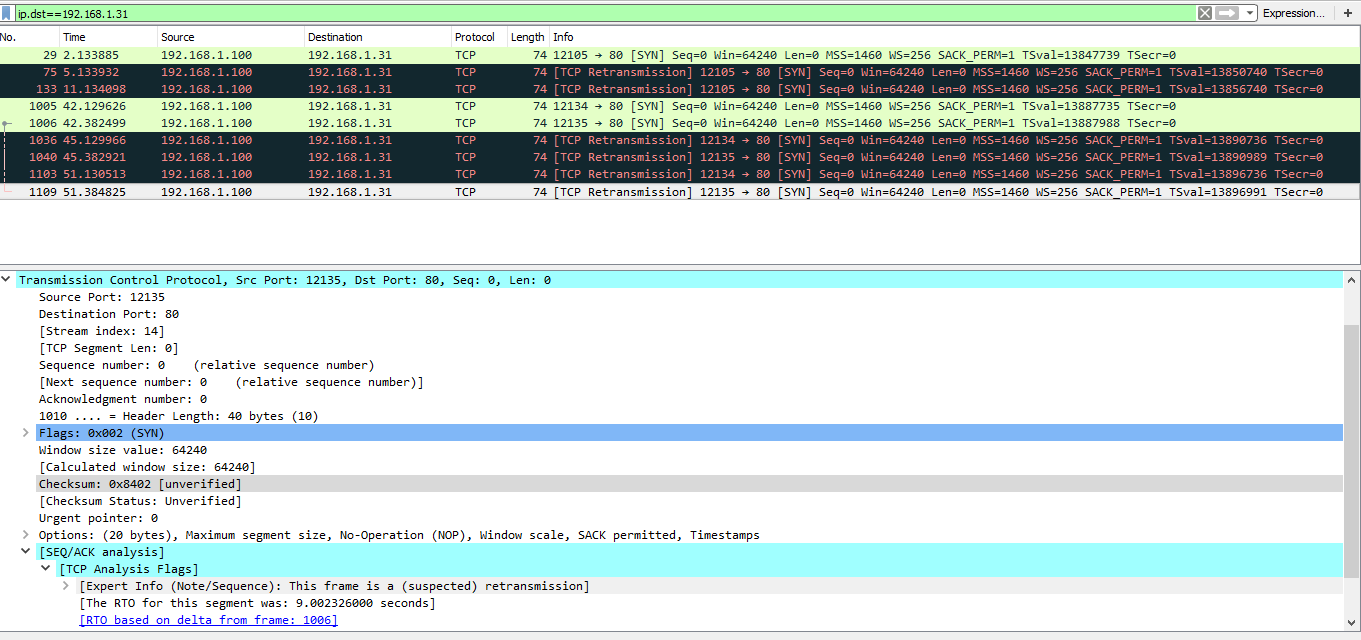Select the Destination Port: 80 line

109,314
